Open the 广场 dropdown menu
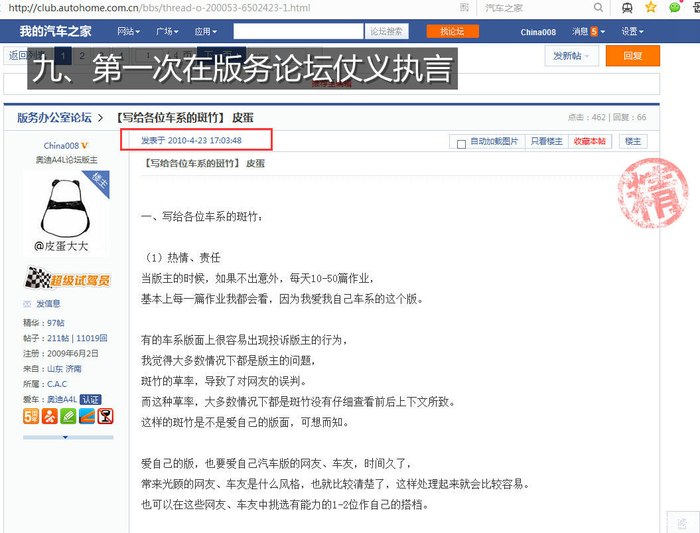Image resolution: width=700 pixels, height=533 pixels. [x=168, y=32]
